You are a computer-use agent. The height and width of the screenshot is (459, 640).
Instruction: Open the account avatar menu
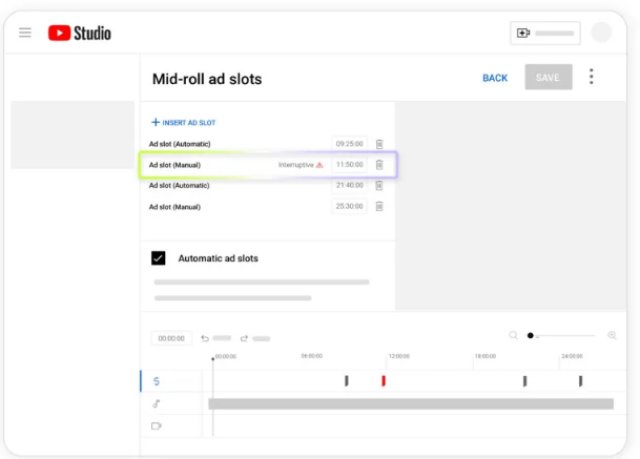601,33
